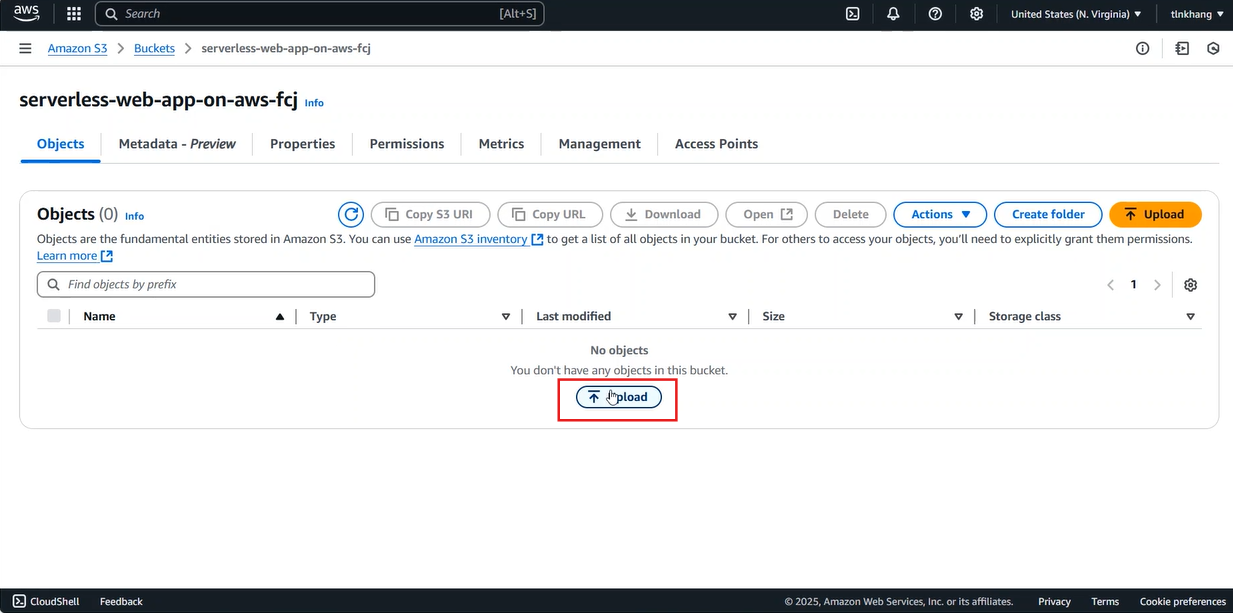Click the Size column header text

coord(773,316)
